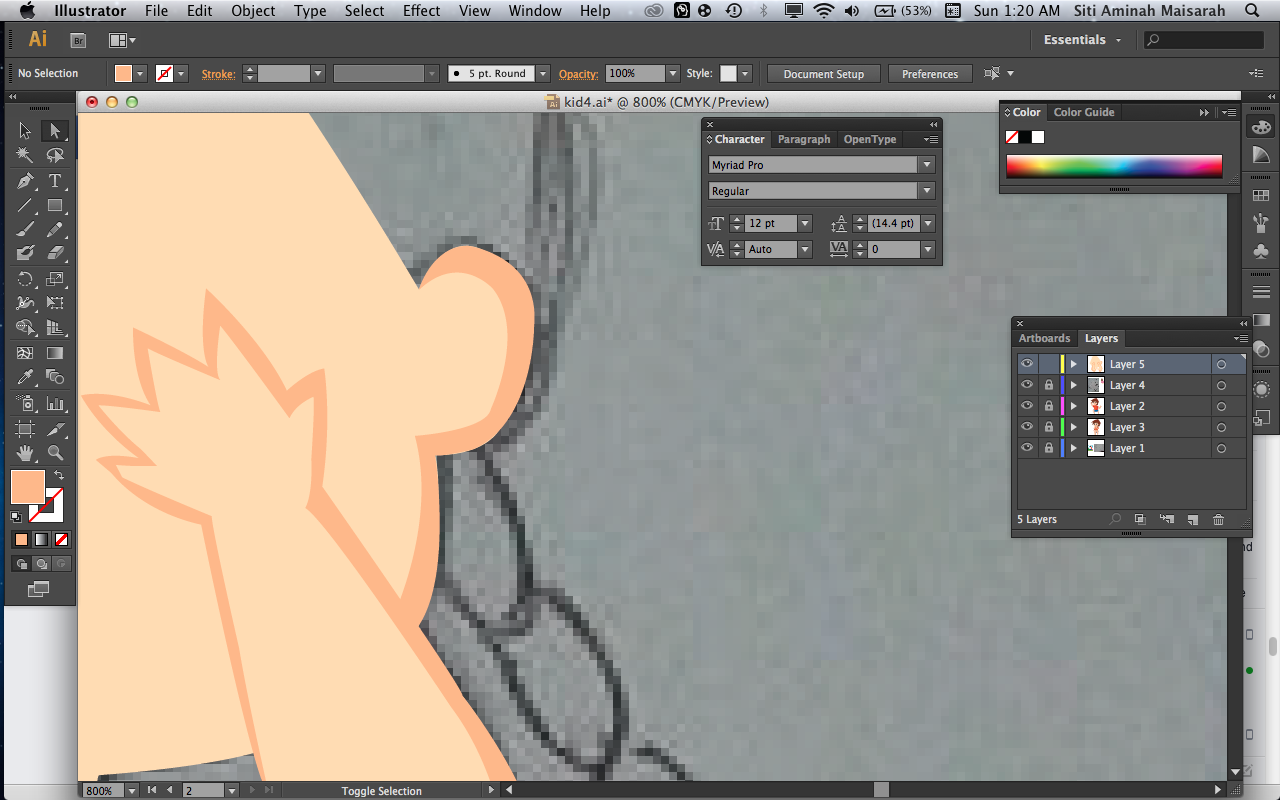Delete selection with Layers panel trash icon
Image resolution: width=1280 pixels, height=800 pixels.
click(1218, 519)
